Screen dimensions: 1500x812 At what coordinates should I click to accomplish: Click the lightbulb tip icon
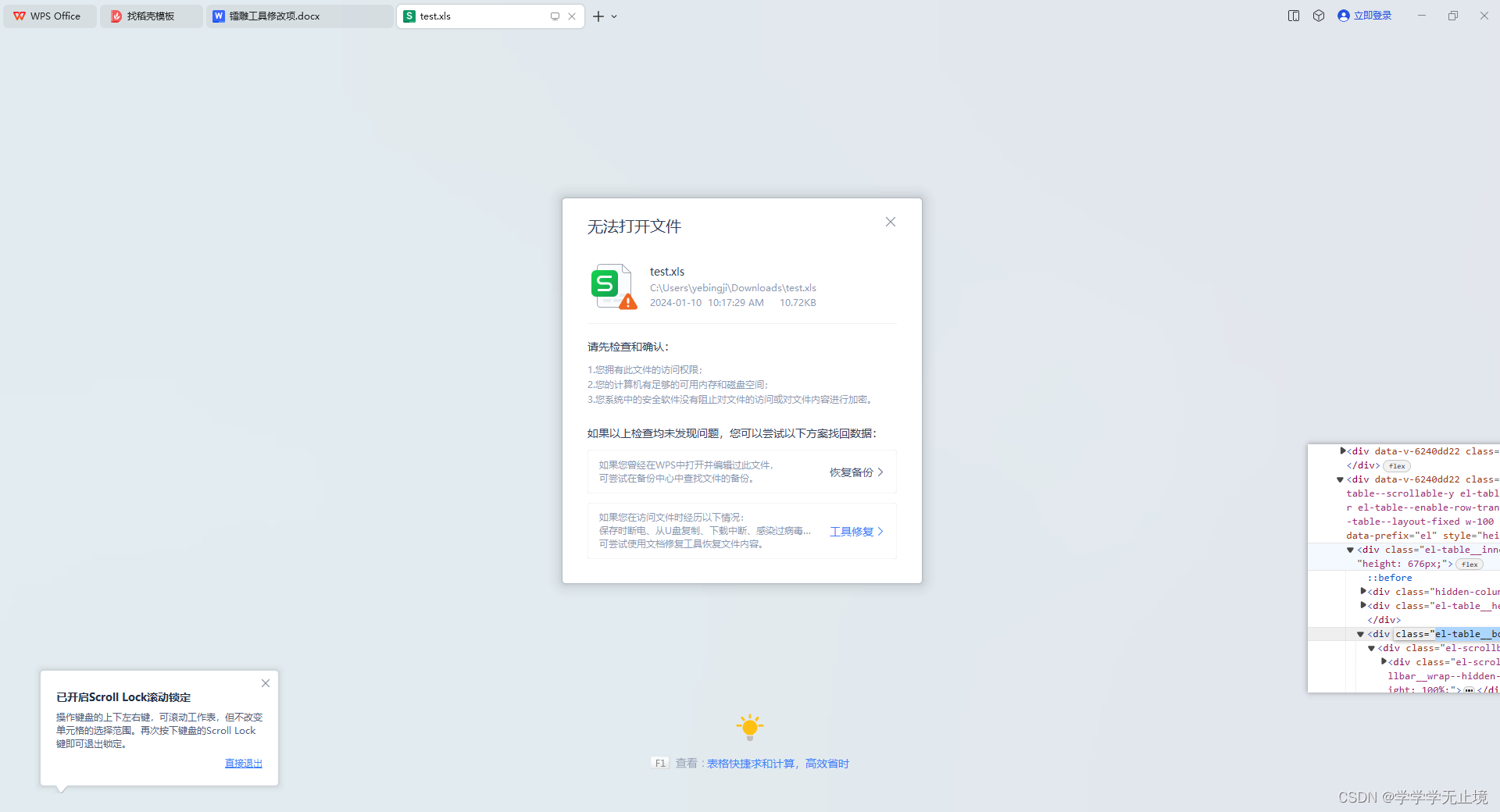pyautogui.click(x=750, y=727)
